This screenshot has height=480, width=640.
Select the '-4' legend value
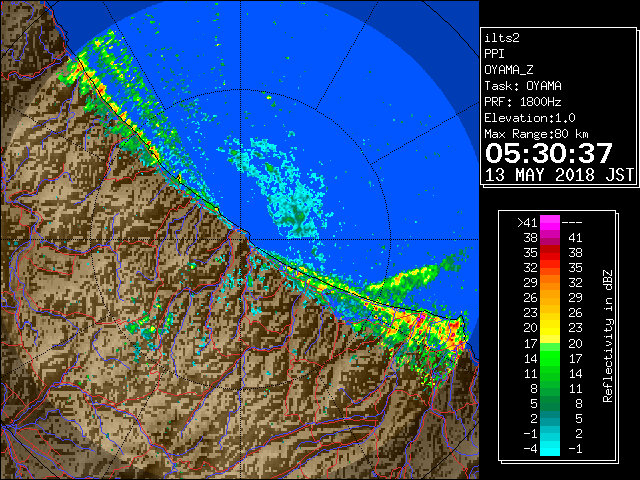tap(530, 449)
